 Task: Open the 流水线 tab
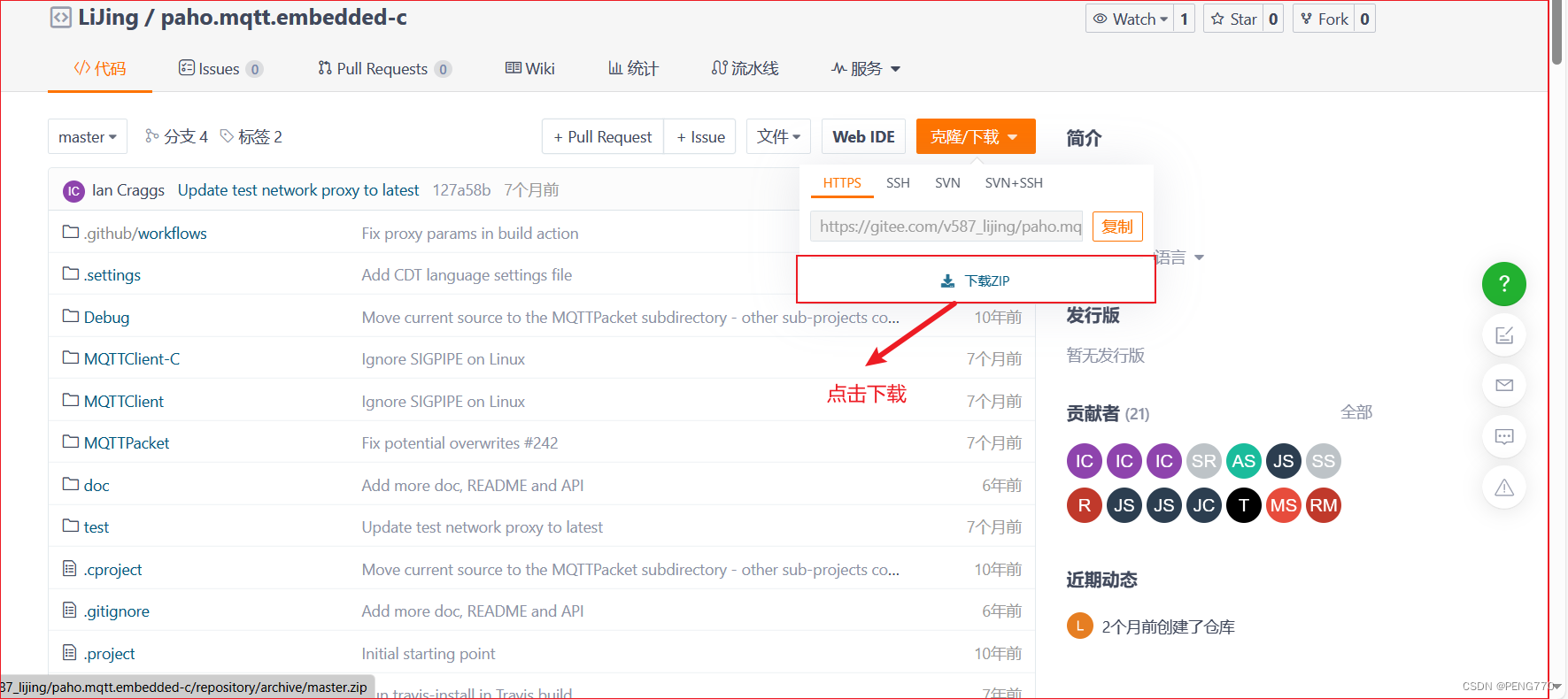pos(745,69)
